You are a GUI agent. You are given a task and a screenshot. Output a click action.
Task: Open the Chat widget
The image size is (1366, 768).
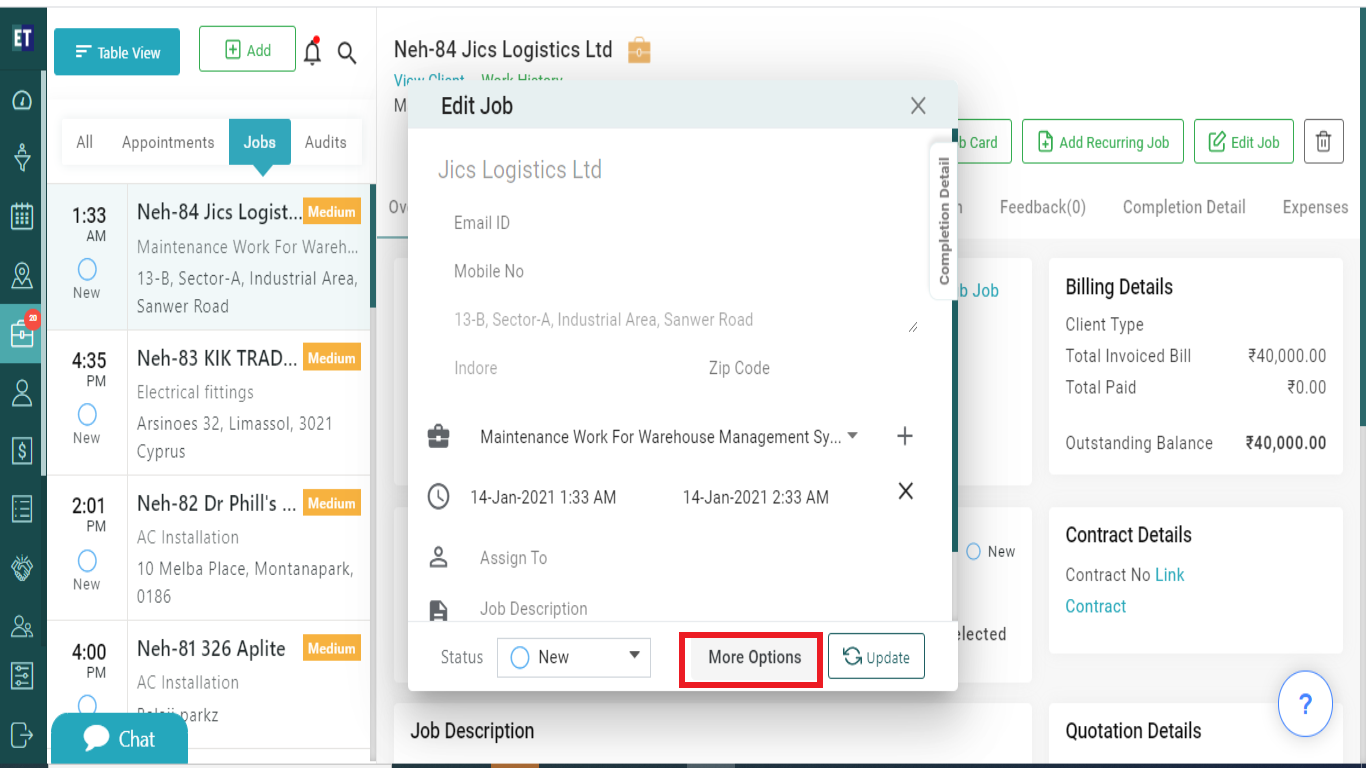point(119,739)
